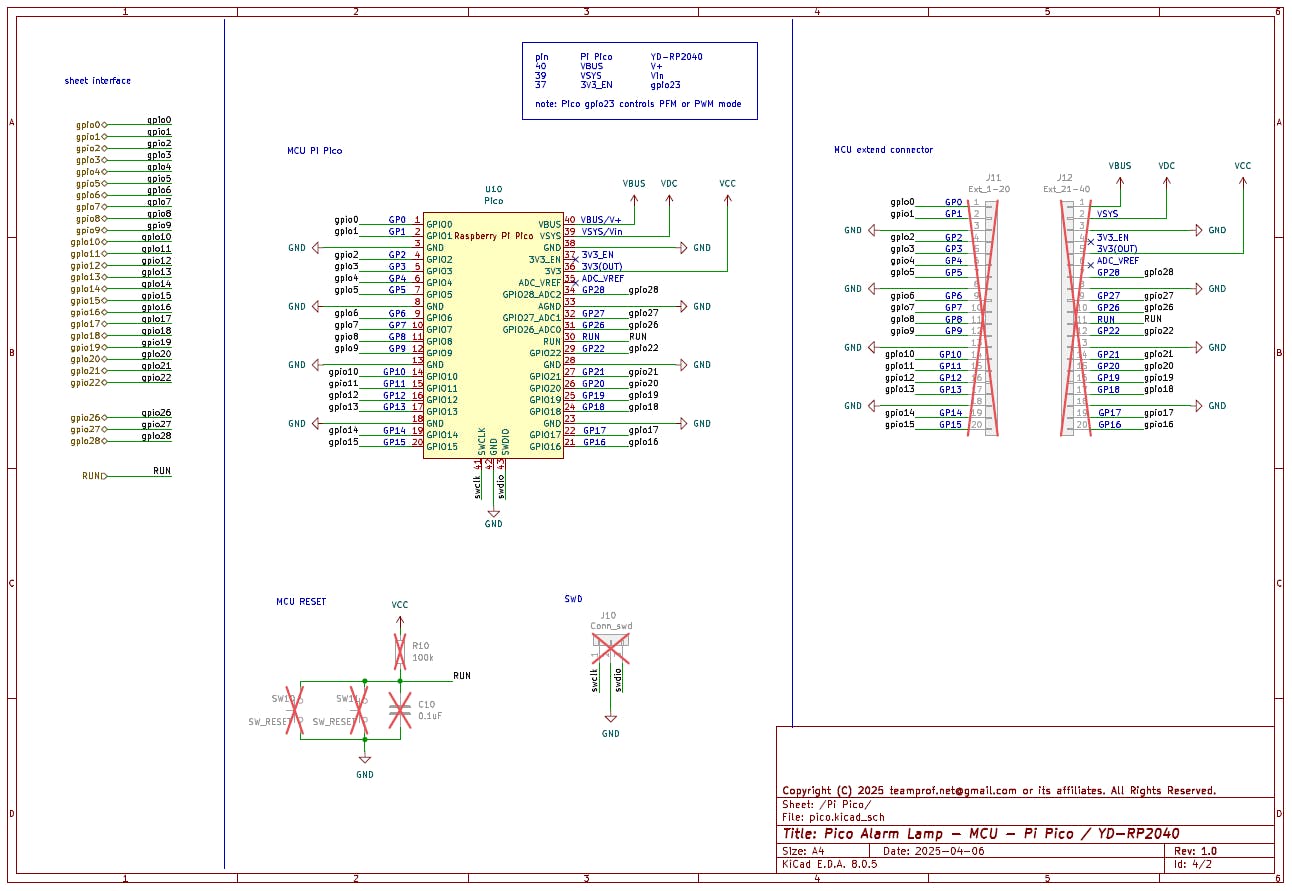Select the SW_RESET switch nearest capacitor C10

tap(358, 710)
